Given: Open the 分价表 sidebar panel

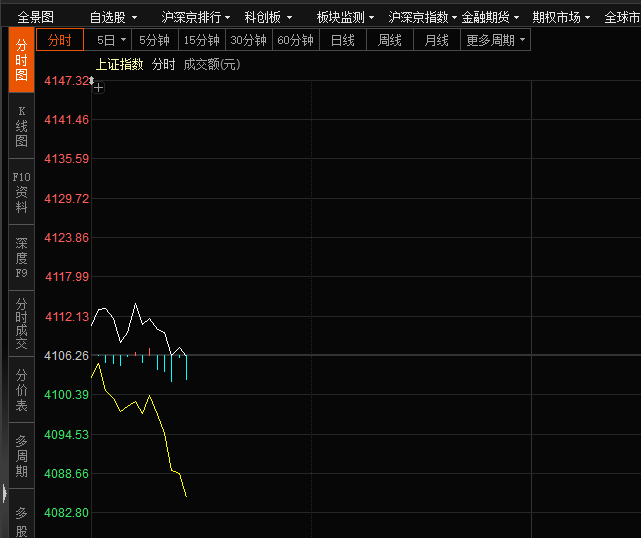Looking at the screenshot, I should coord(22,390).
